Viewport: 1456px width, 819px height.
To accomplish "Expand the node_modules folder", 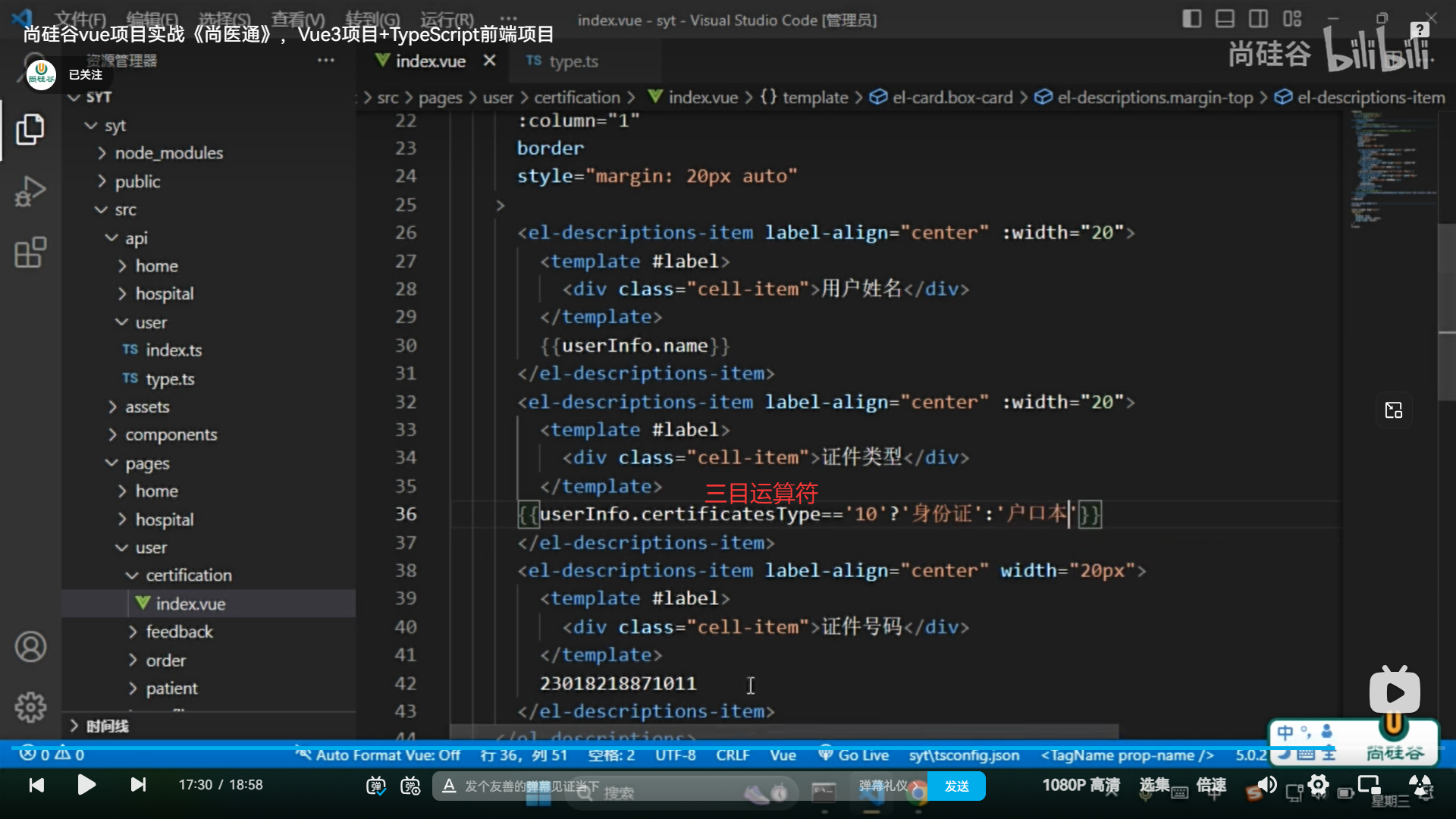I will [x=168, y=153].
